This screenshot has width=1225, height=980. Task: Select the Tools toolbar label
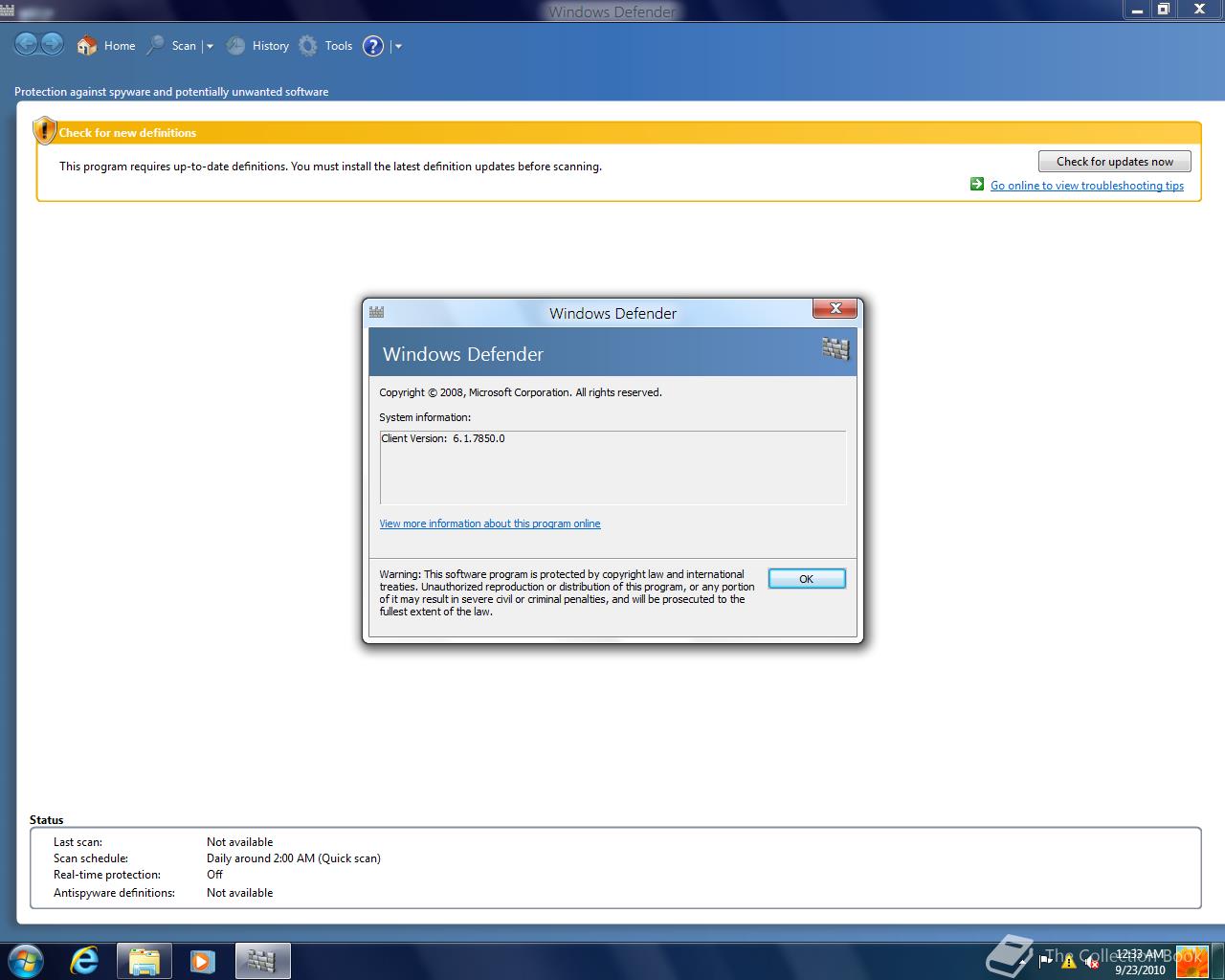(339, 46)
